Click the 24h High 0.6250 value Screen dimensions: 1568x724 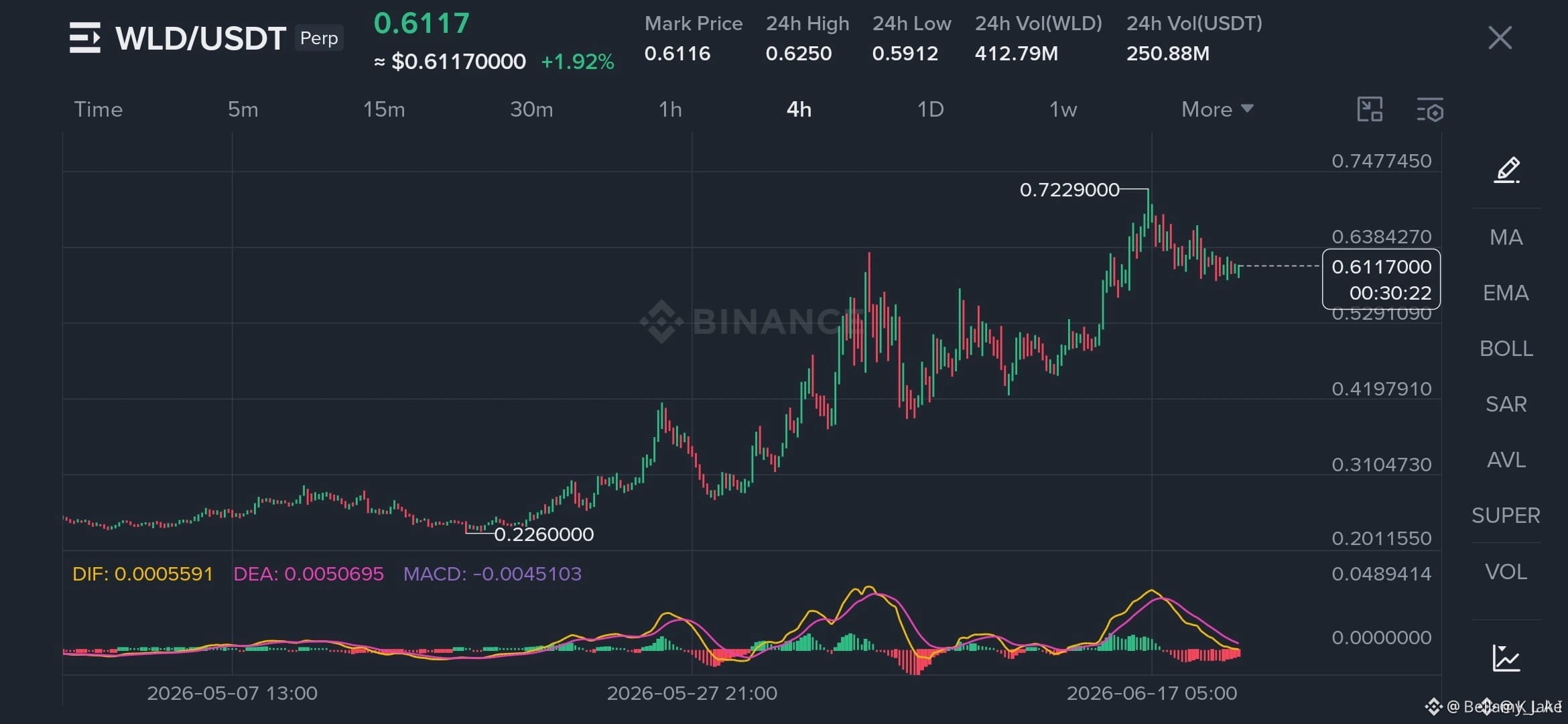(799, 54)
